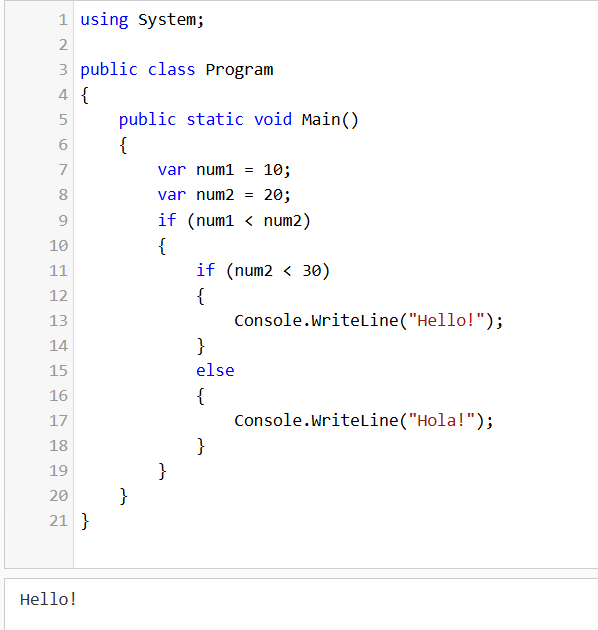Click 'num2 = 20;' declaration on line 8

pyautogui.click(x=243, y=195)
